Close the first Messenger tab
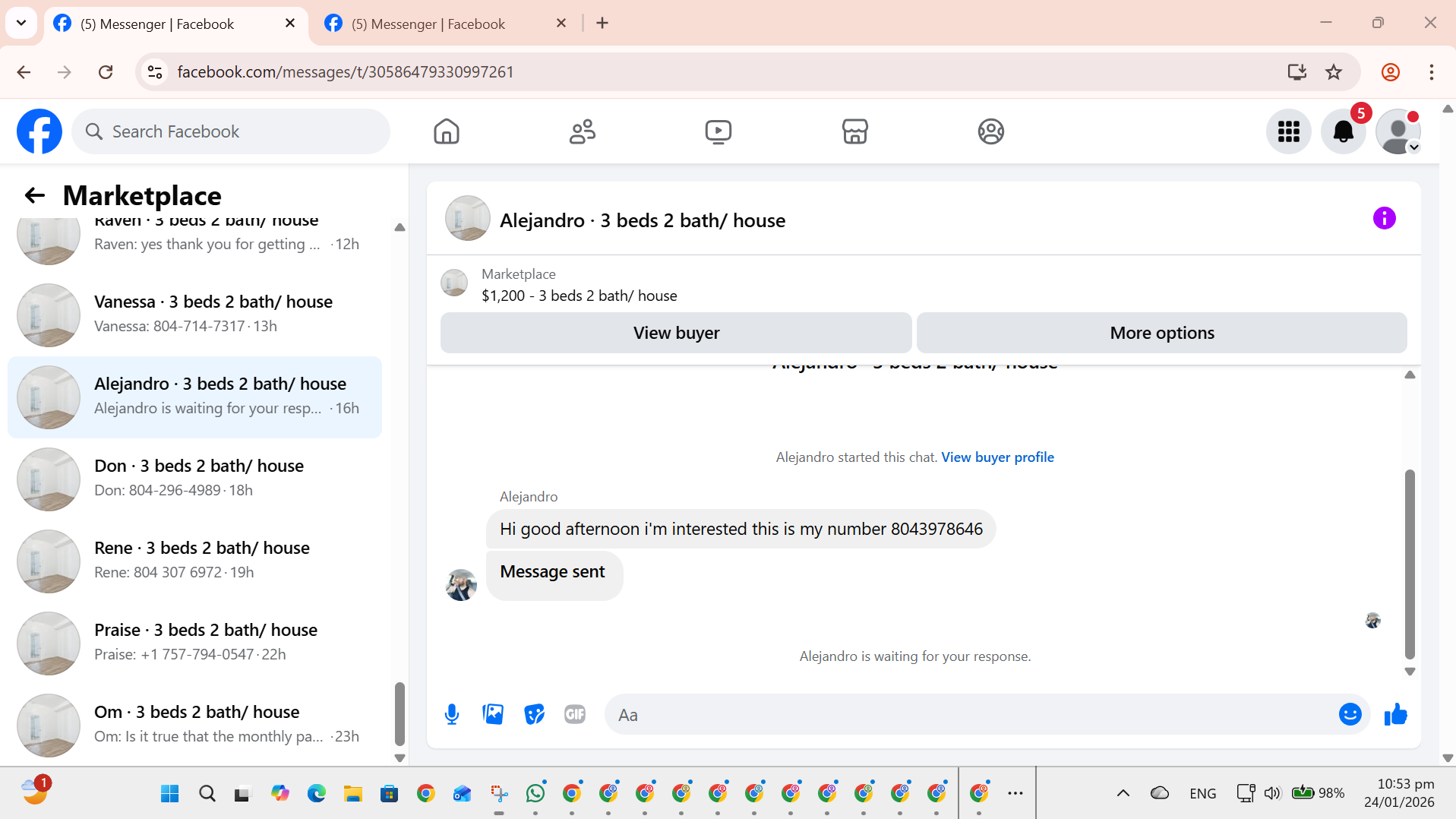The width and height of the screenshot is (1456, 819). 289,24
